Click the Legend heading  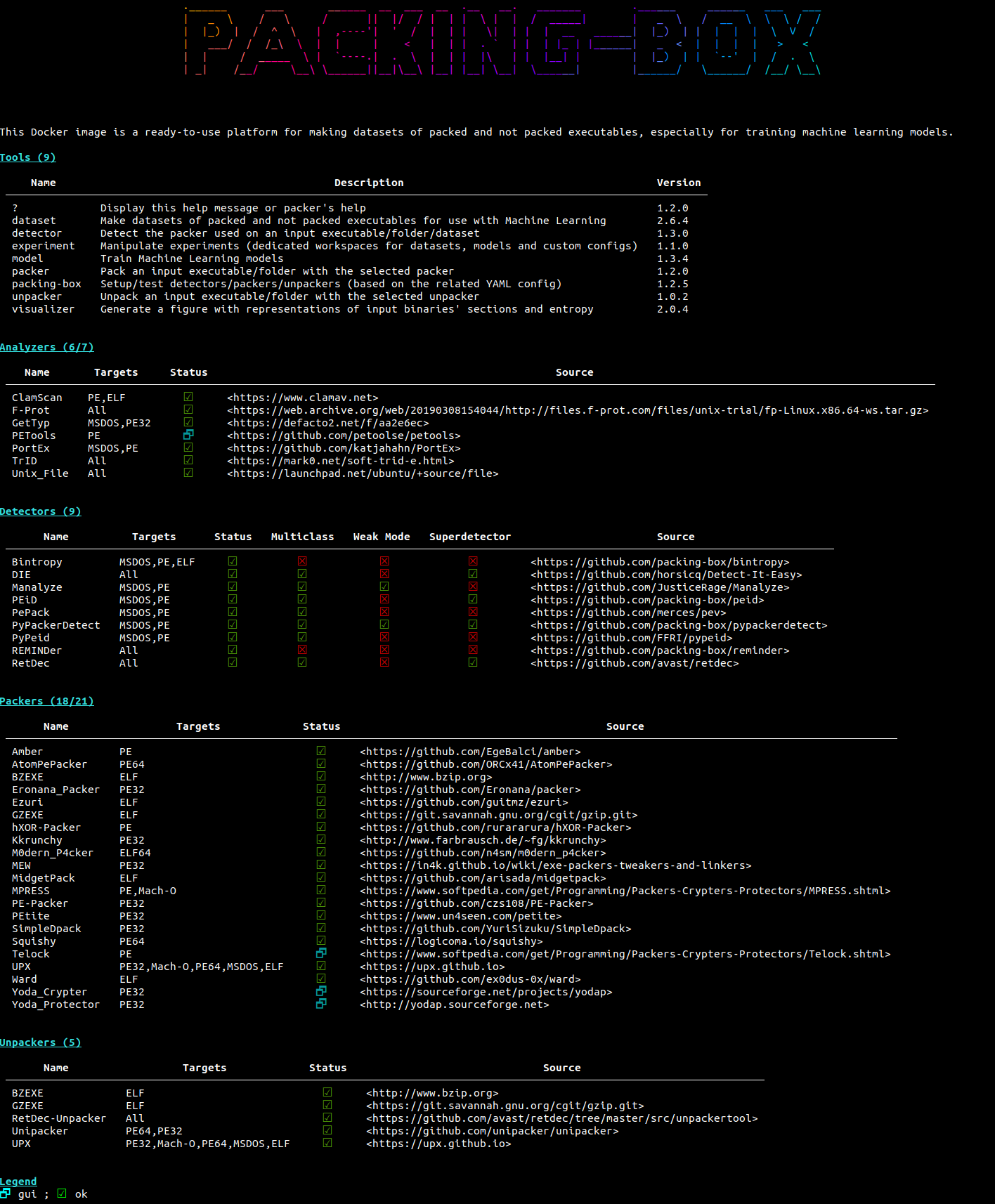[18, 1182]
